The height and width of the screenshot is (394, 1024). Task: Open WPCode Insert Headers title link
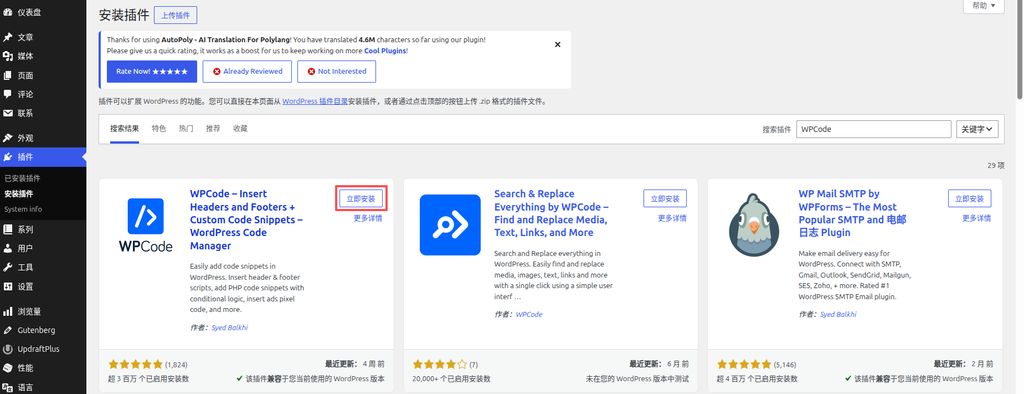246,220
